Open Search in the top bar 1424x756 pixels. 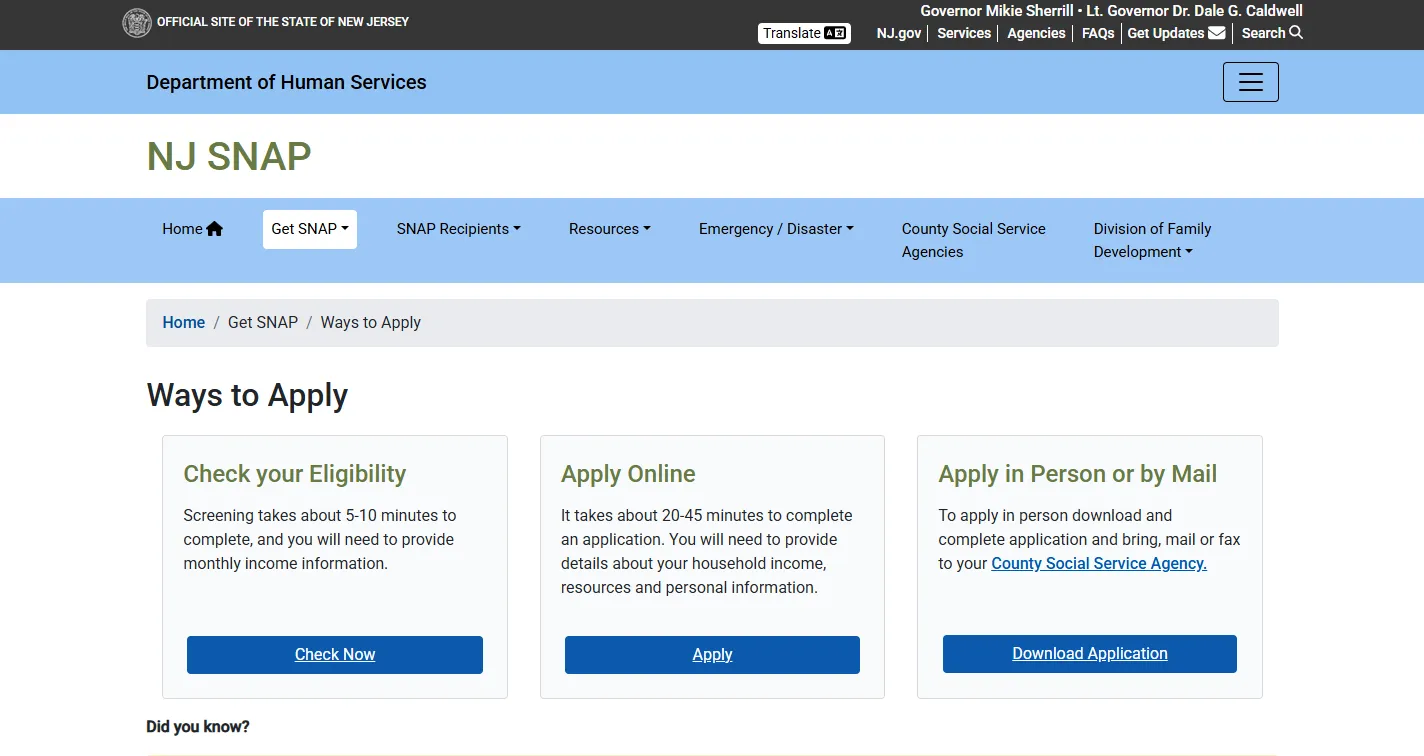[1272, 33]
